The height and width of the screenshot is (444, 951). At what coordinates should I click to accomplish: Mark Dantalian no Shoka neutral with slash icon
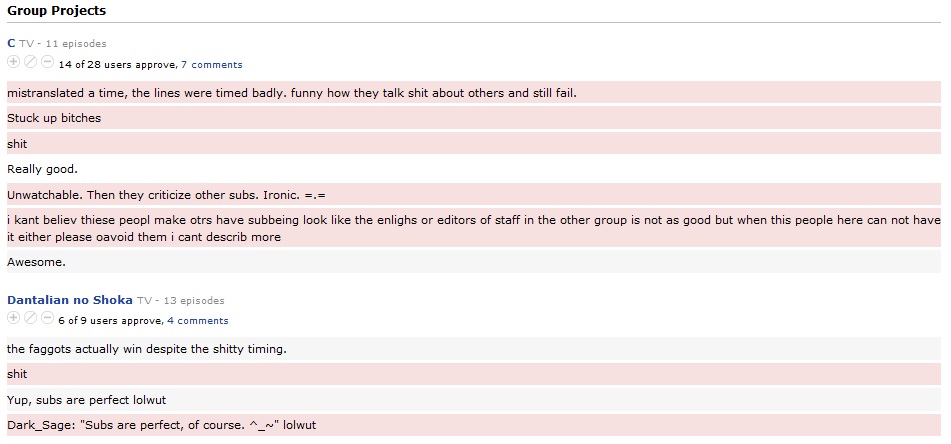click(x=30, y=318)
